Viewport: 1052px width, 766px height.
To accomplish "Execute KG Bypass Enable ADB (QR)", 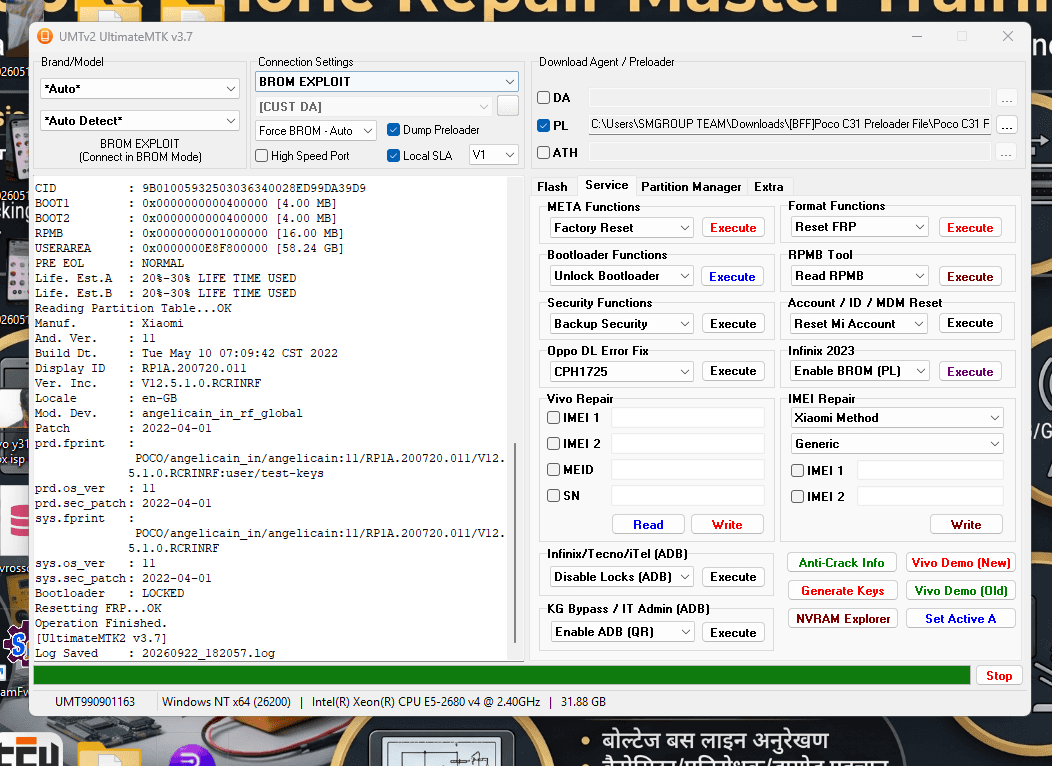I will click(x=733, y=633).
